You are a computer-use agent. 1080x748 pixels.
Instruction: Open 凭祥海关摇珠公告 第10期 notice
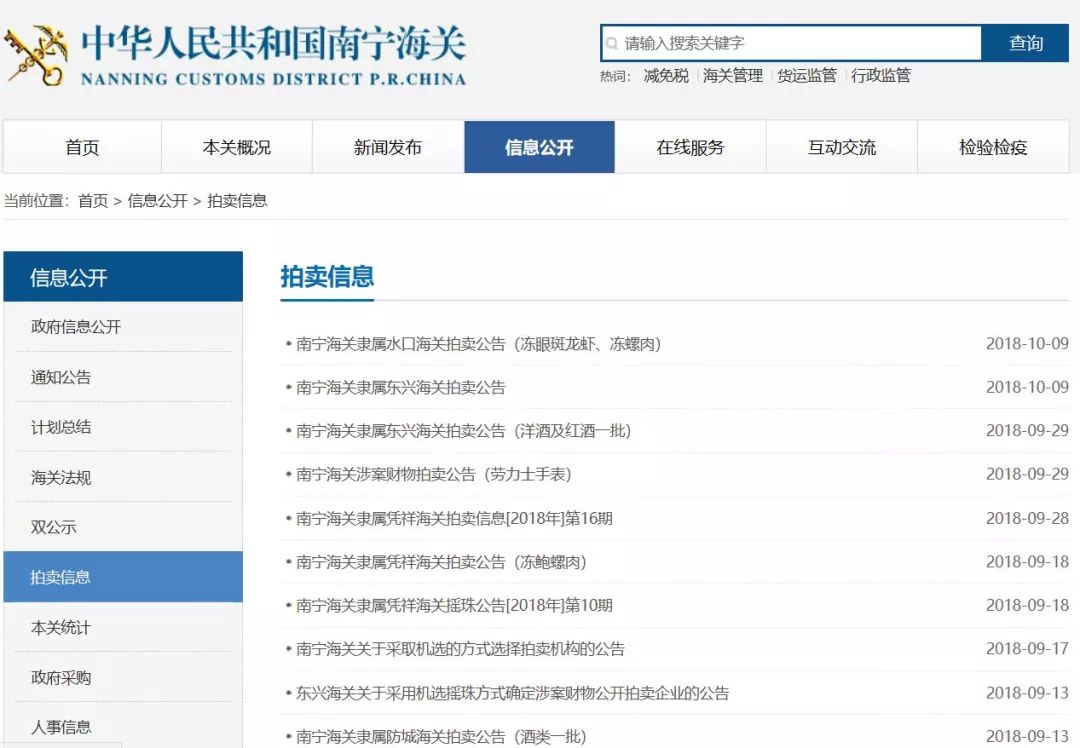[x=454, y=605]
